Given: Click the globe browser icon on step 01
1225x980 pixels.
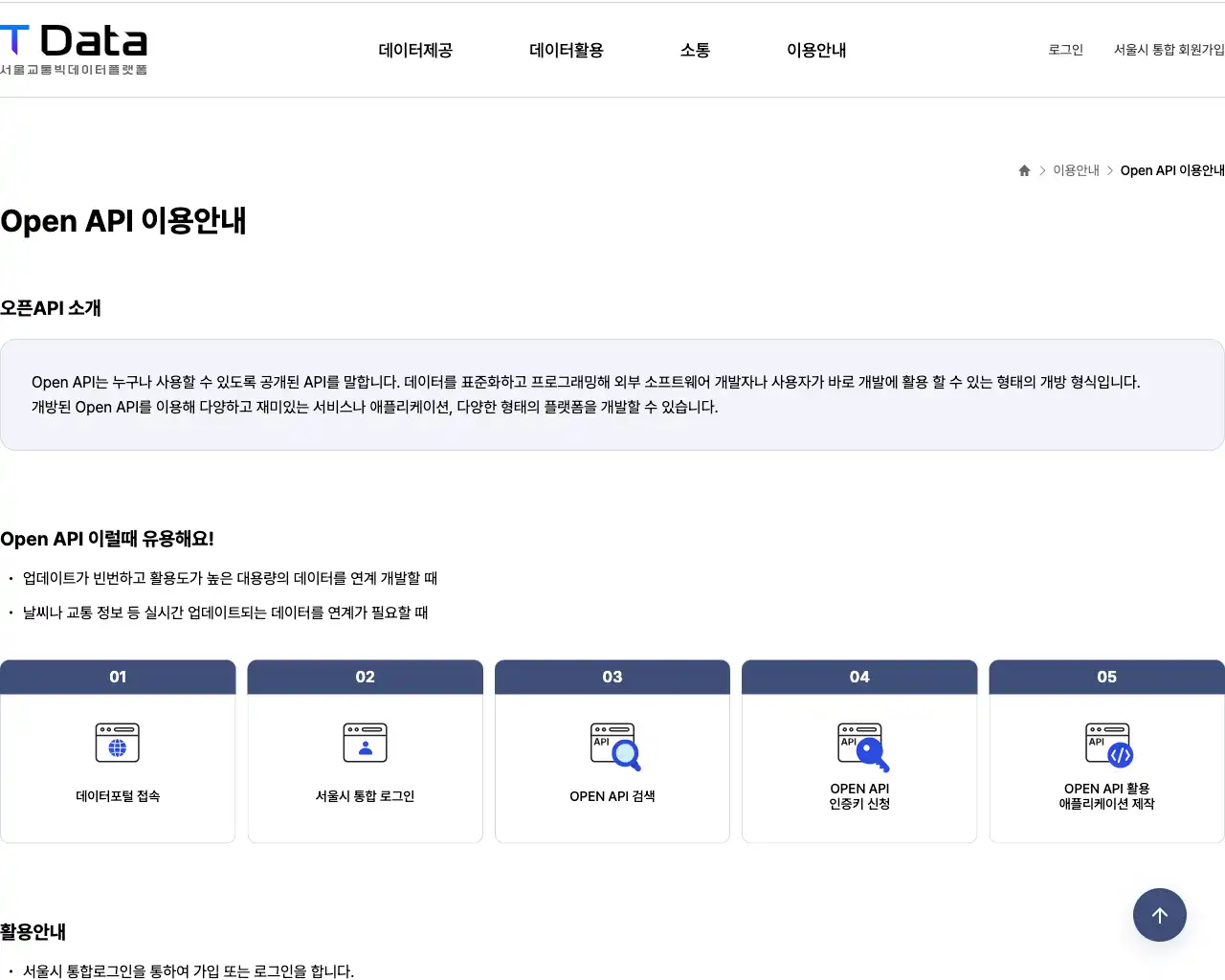Looking at the screenshot, I should tap(118, 743).
